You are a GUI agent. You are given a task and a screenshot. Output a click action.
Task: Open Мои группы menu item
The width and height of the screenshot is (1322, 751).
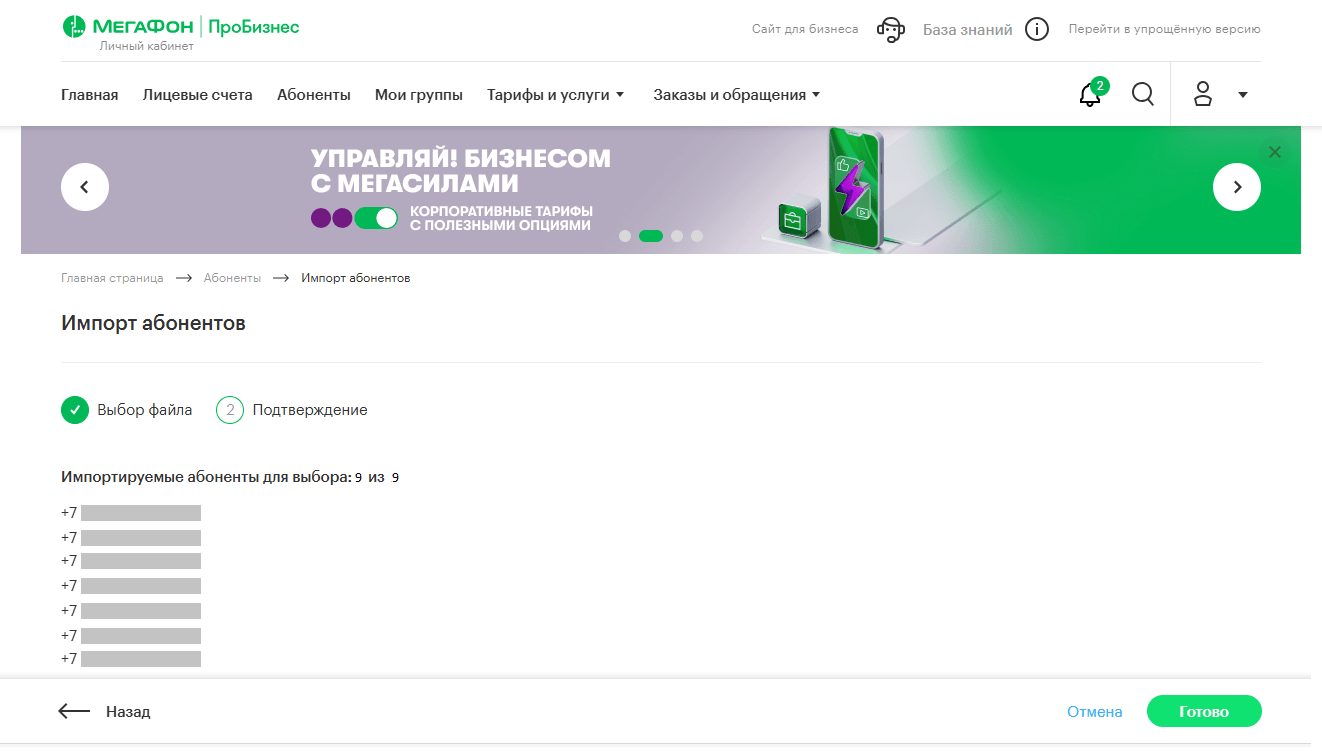tap(419, 95)
